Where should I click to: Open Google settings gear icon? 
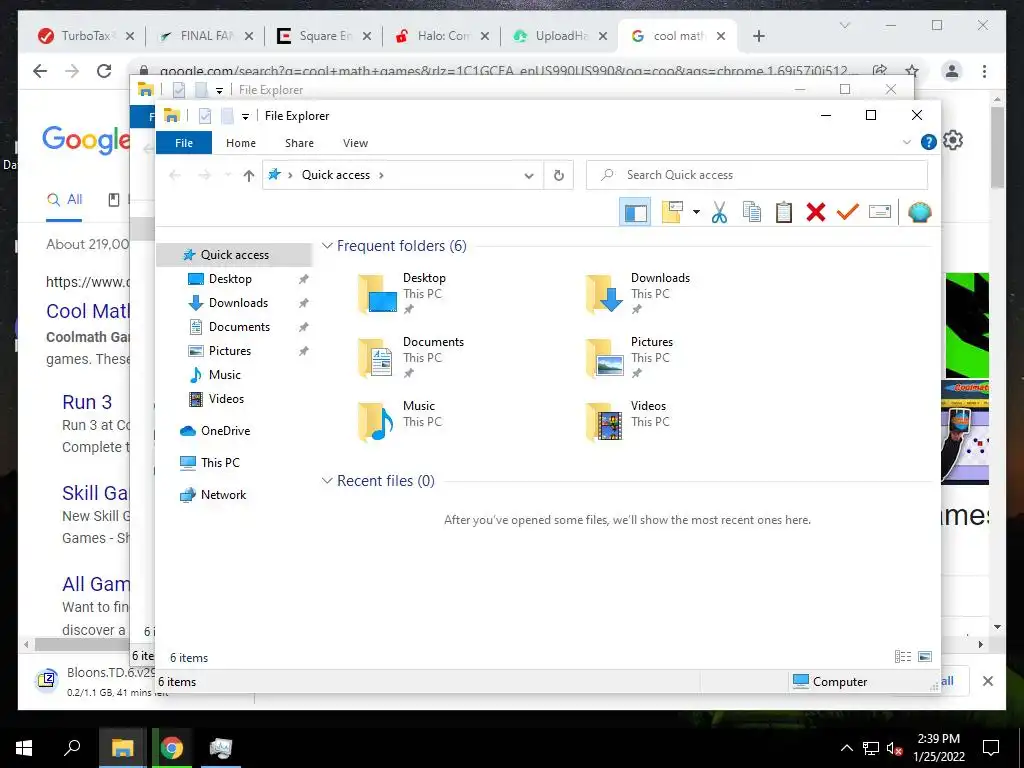pos(953,140)
